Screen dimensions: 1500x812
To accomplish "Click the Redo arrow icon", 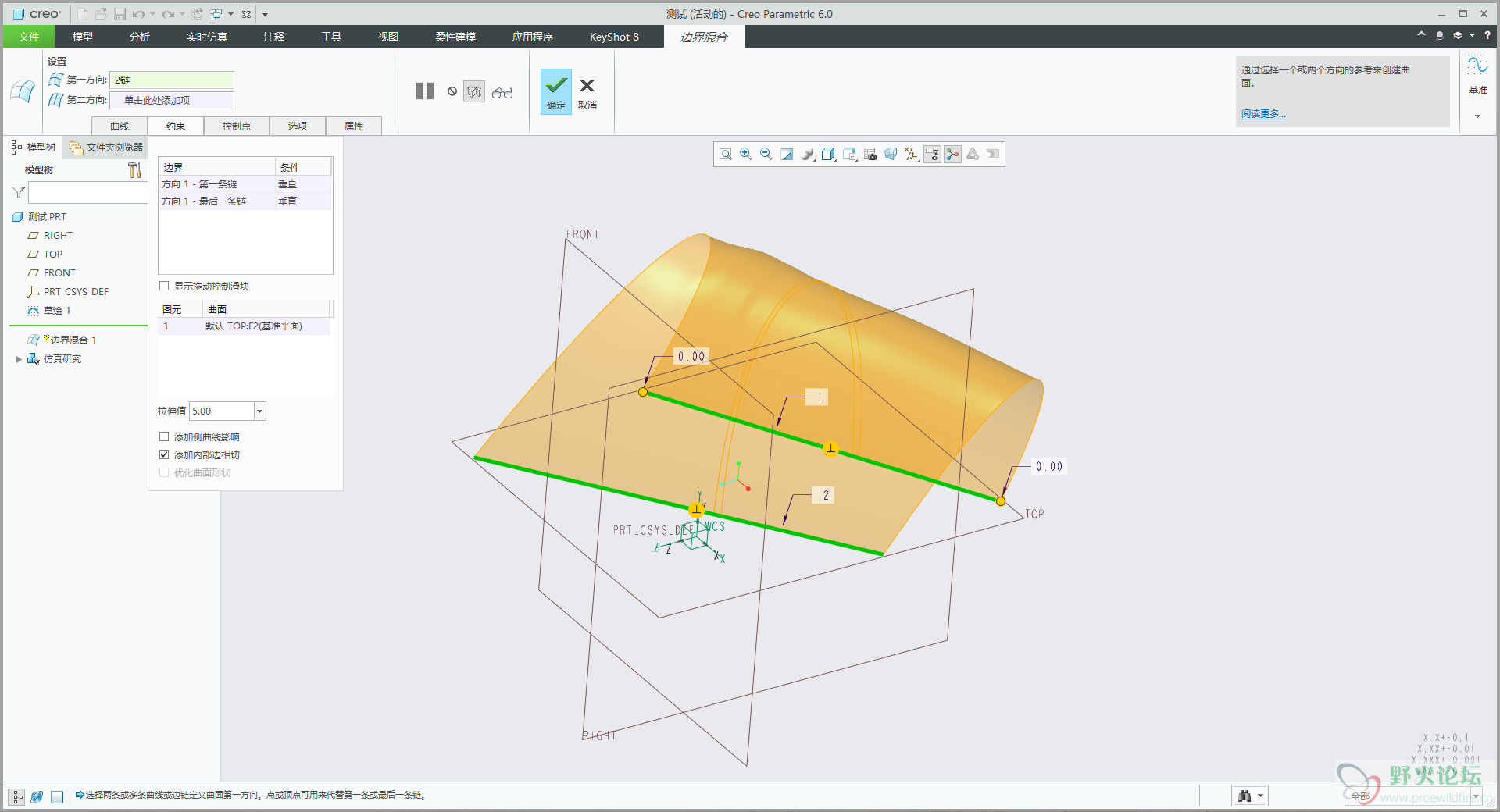I will [168, 14].
